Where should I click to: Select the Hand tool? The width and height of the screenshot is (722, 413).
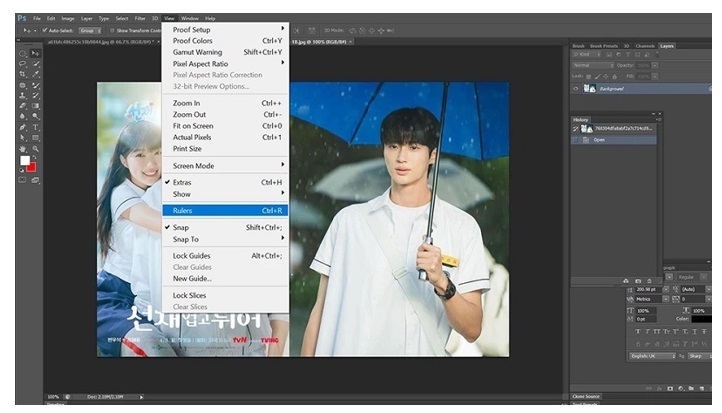[24, 148]
